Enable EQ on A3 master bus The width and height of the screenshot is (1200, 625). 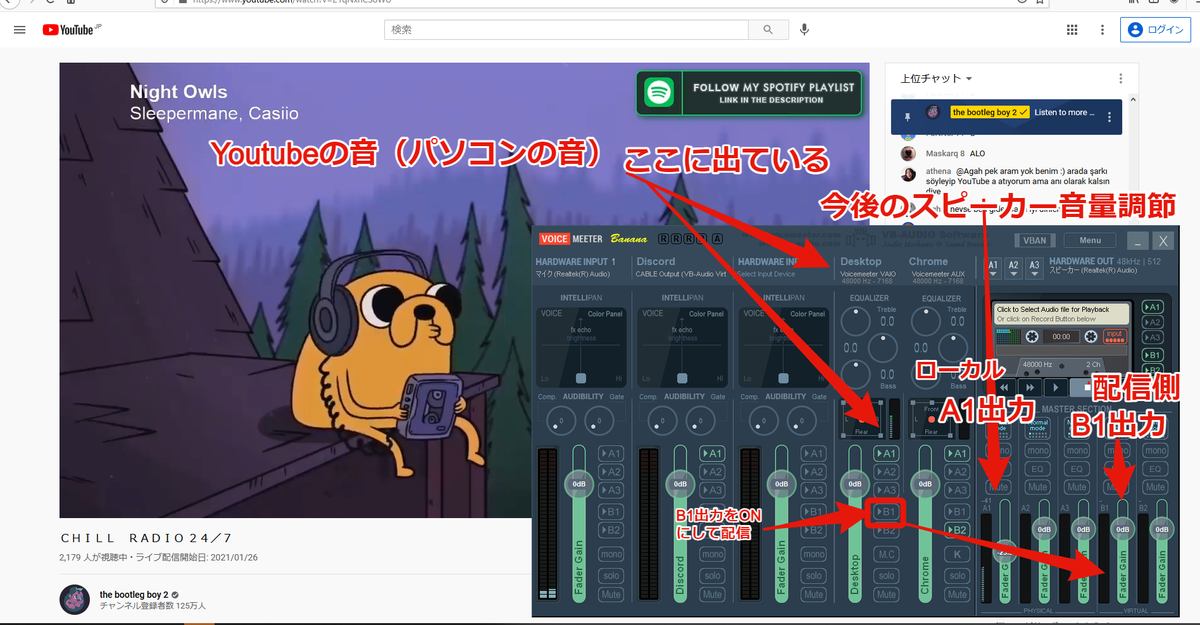[x=1076, y=469]
